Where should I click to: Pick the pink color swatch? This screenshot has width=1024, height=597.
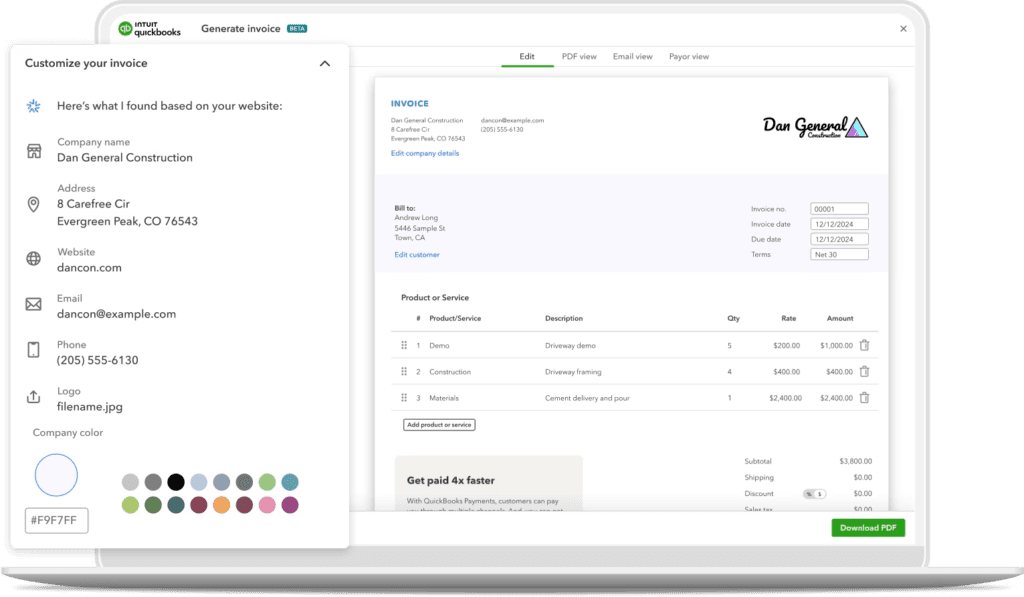pyautogui.click(x=267, y=505)
